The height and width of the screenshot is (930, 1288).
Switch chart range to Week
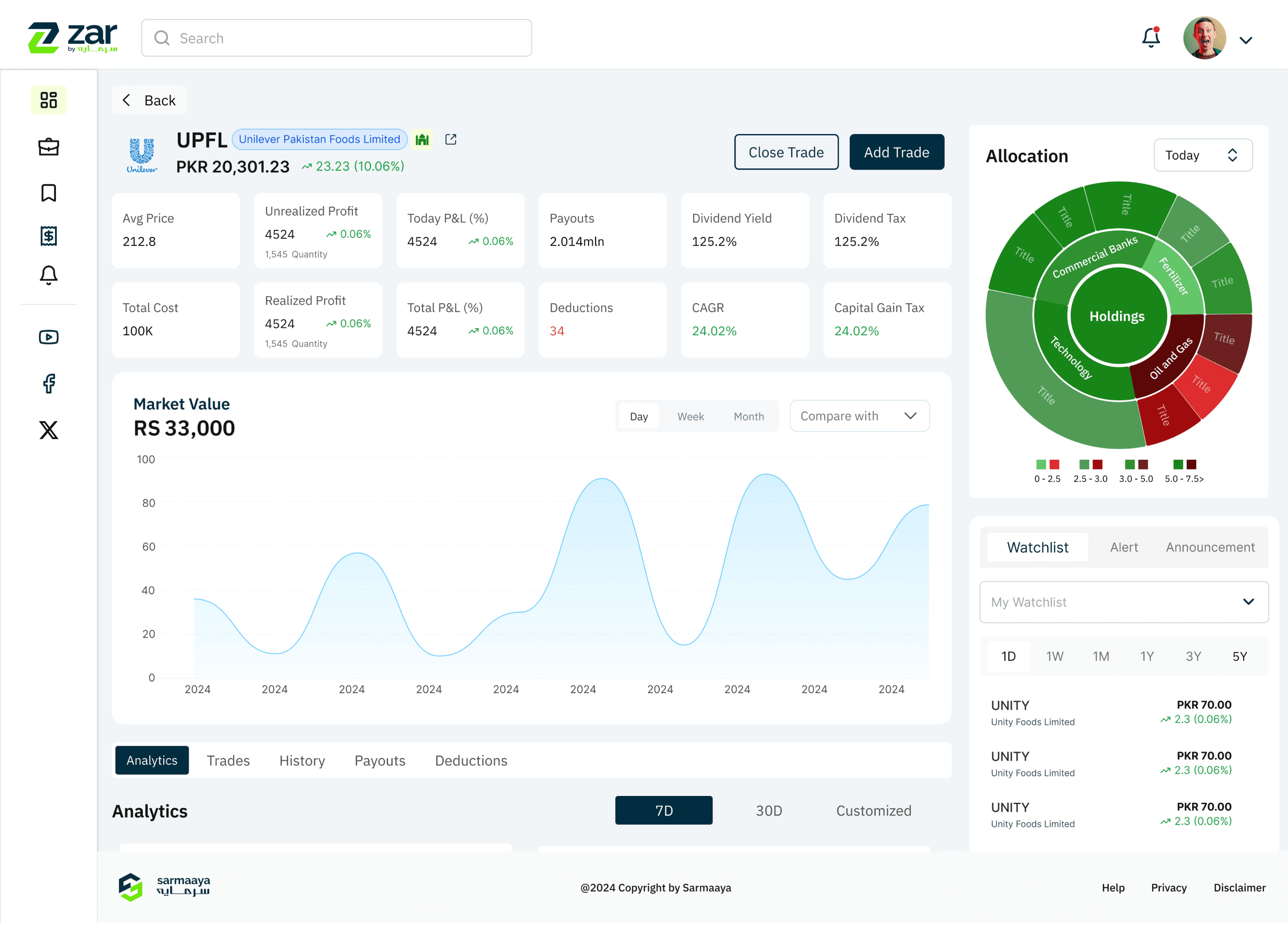point(690,416)
